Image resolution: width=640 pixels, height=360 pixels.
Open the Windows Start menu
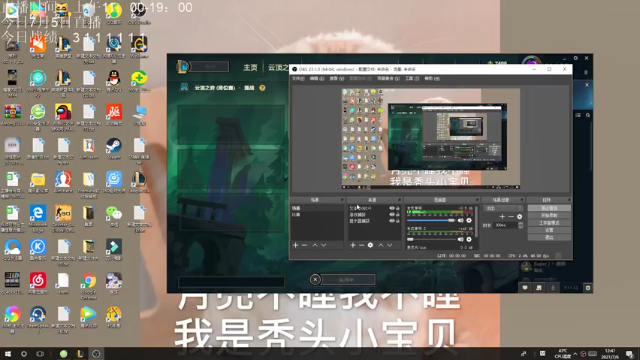coord(8,354)
